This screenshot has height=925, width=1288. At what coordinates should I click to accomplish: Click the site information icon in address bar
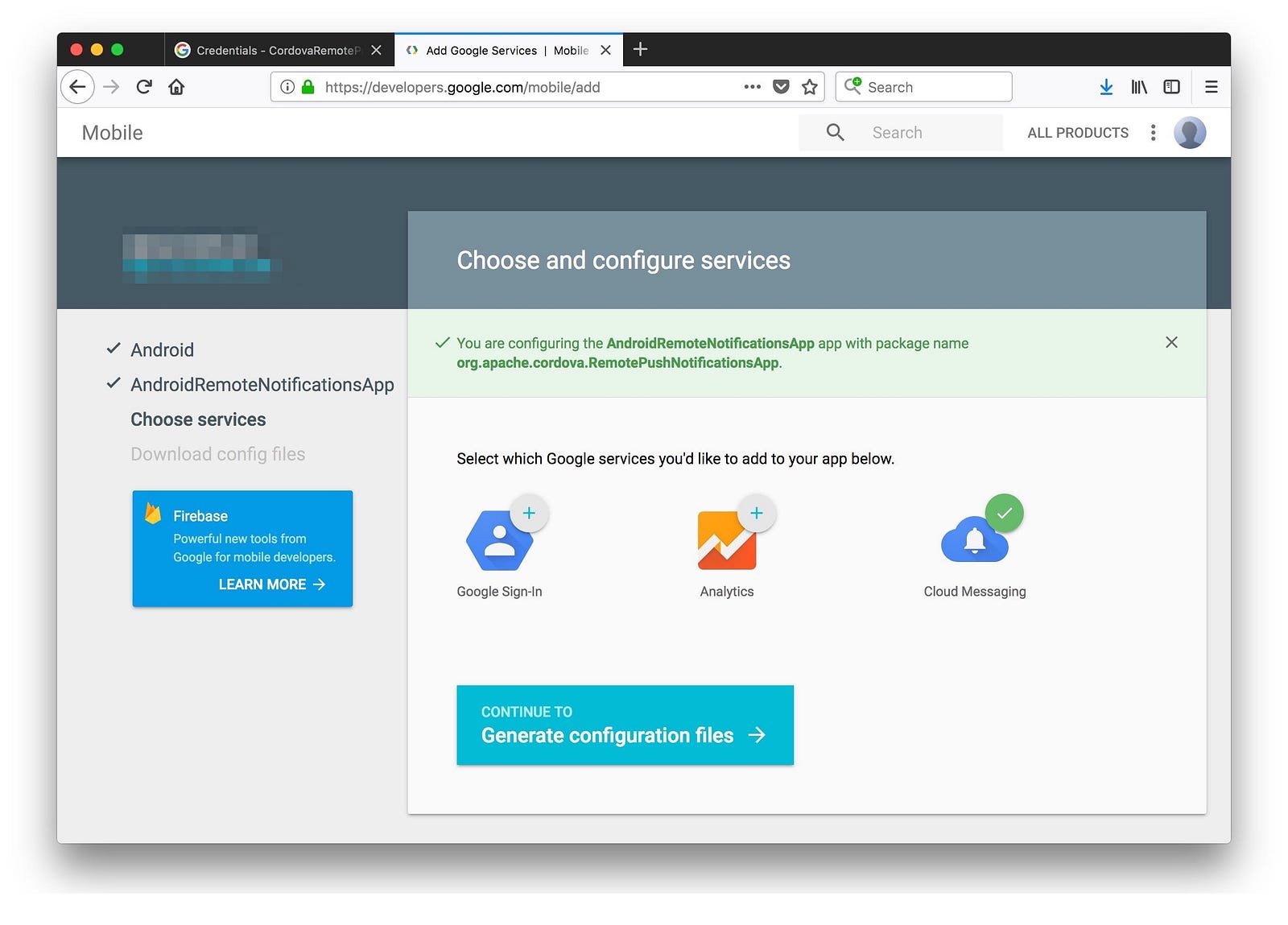[287, 87]
